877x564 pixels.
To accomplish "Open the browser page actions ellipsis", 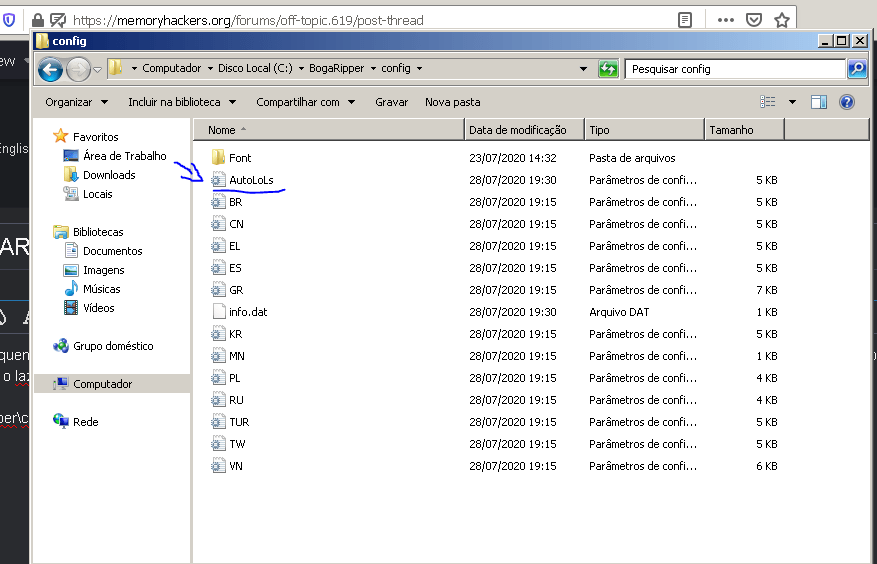I will point(725,20).
